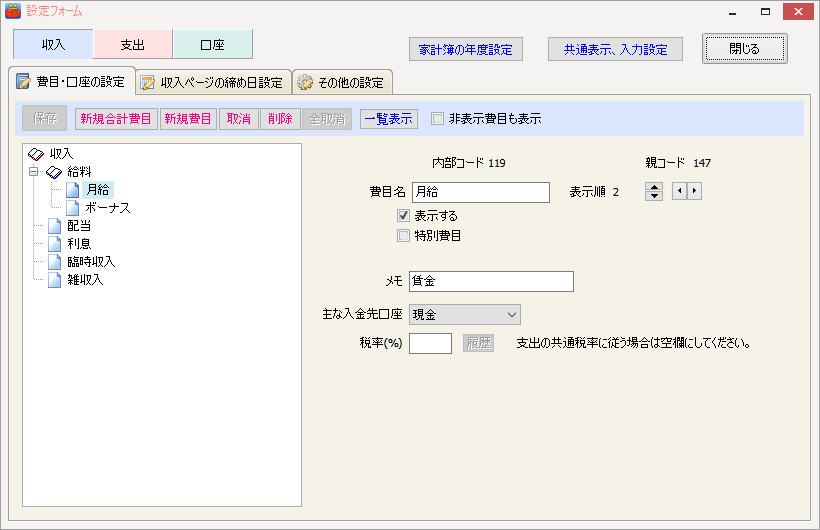This screenshot has height=530, width=820.
Task: Click notebook icon on 費目・口座の設定 tab
Action: (24, 82)
